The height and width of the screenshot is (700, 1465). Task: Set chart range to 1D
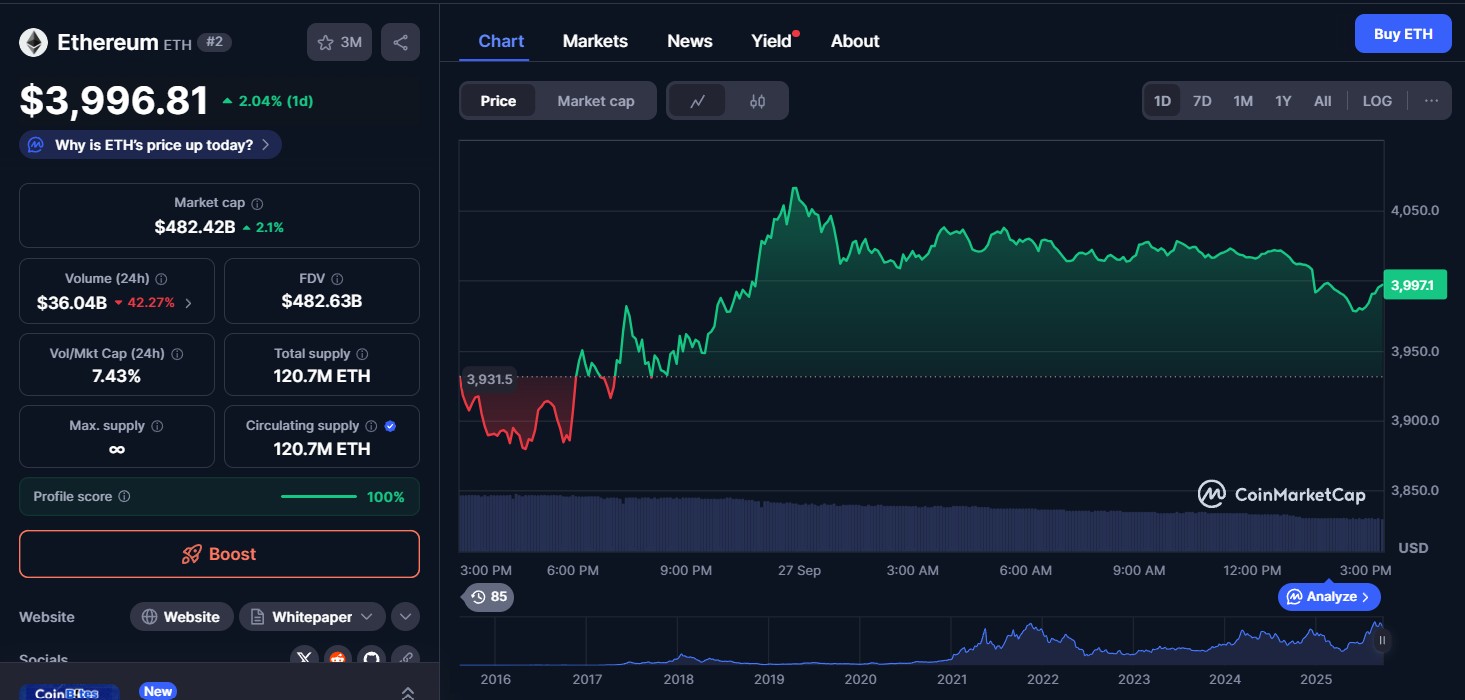point(1162,101)
